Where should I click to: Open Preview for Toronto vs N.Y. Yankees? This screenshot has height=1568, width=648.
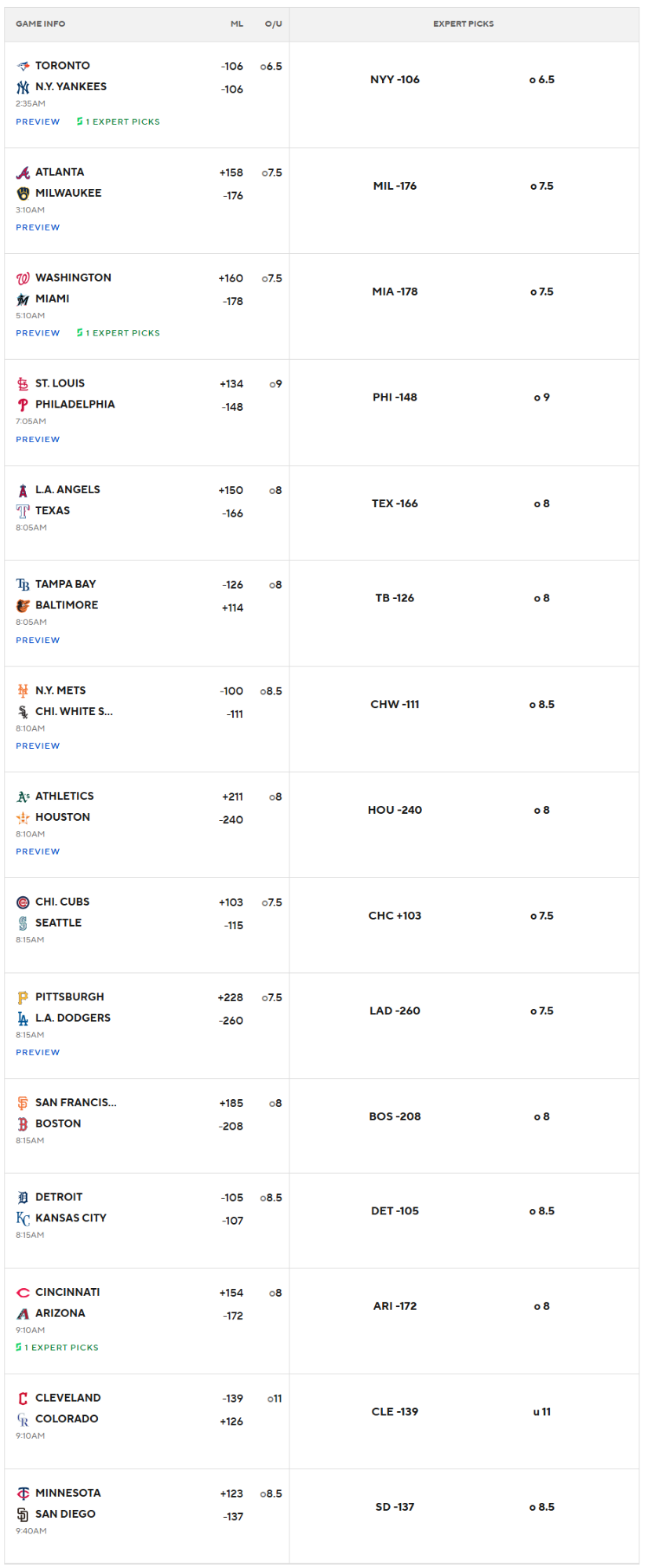click(38, 122)
